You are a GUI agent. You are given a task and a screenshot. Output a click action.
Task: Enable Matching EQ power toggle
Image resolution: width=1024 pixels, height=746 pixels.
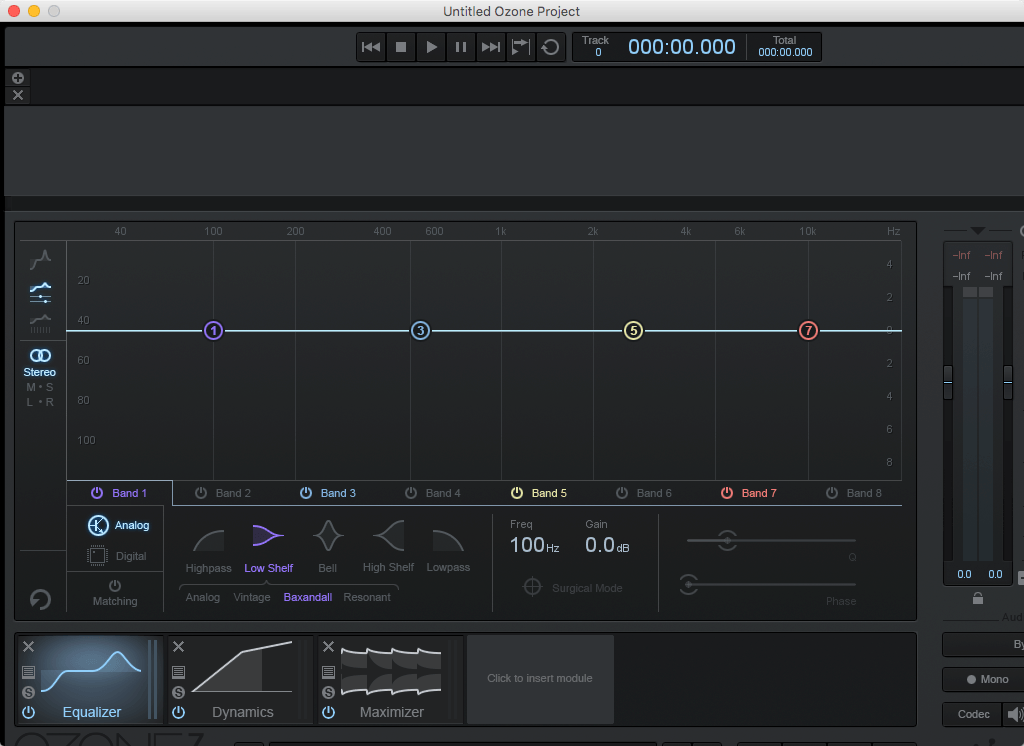click(115, 586)
